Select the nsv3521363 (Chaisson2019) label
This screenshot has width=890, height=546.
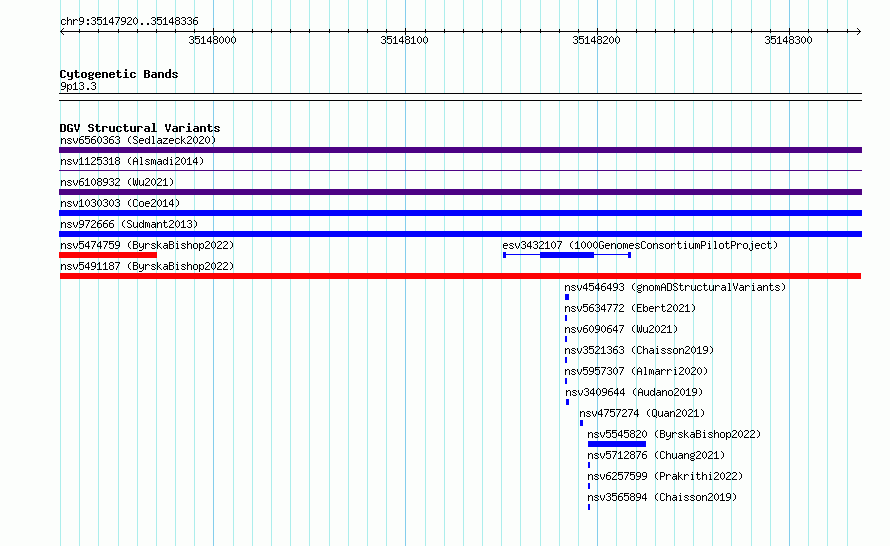pyautogui.click(x=639, y=350)
